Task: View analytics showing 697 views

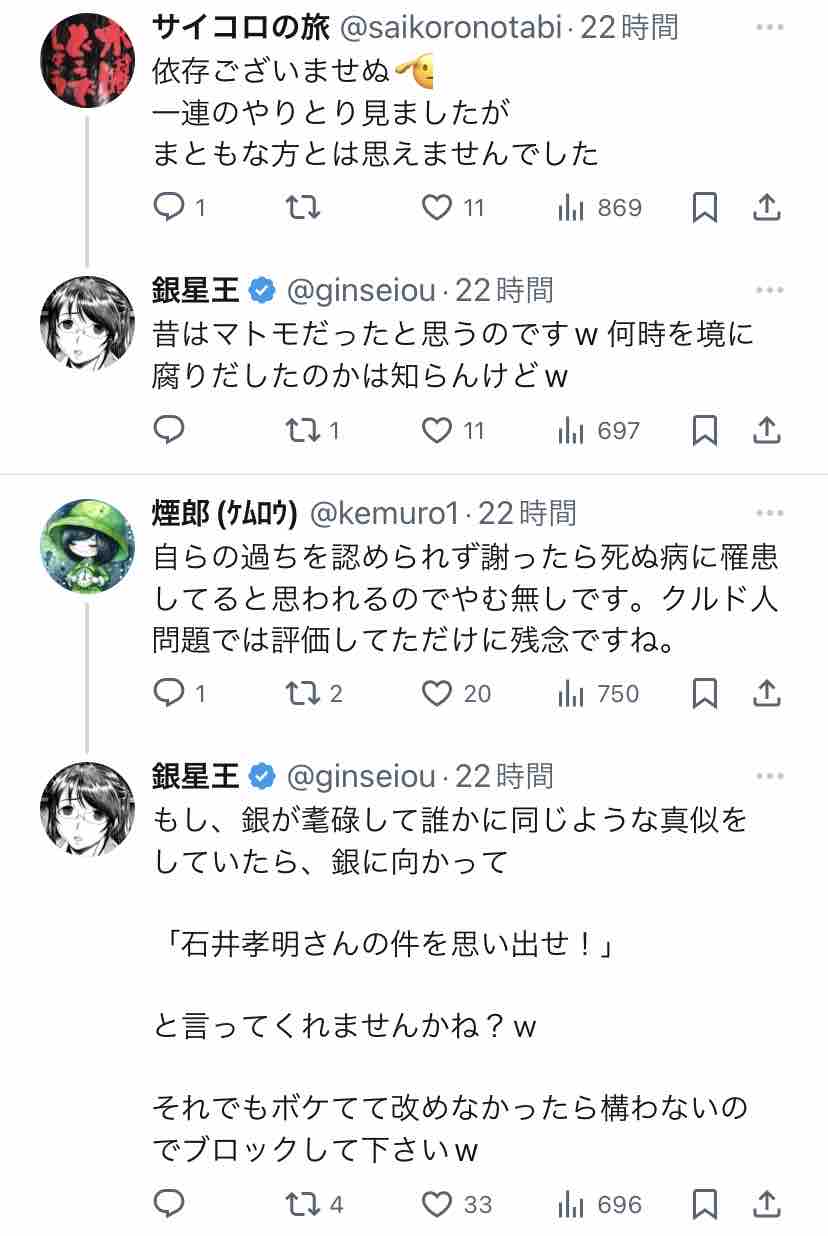Action: pyautogui.click(x=598, y=430)
